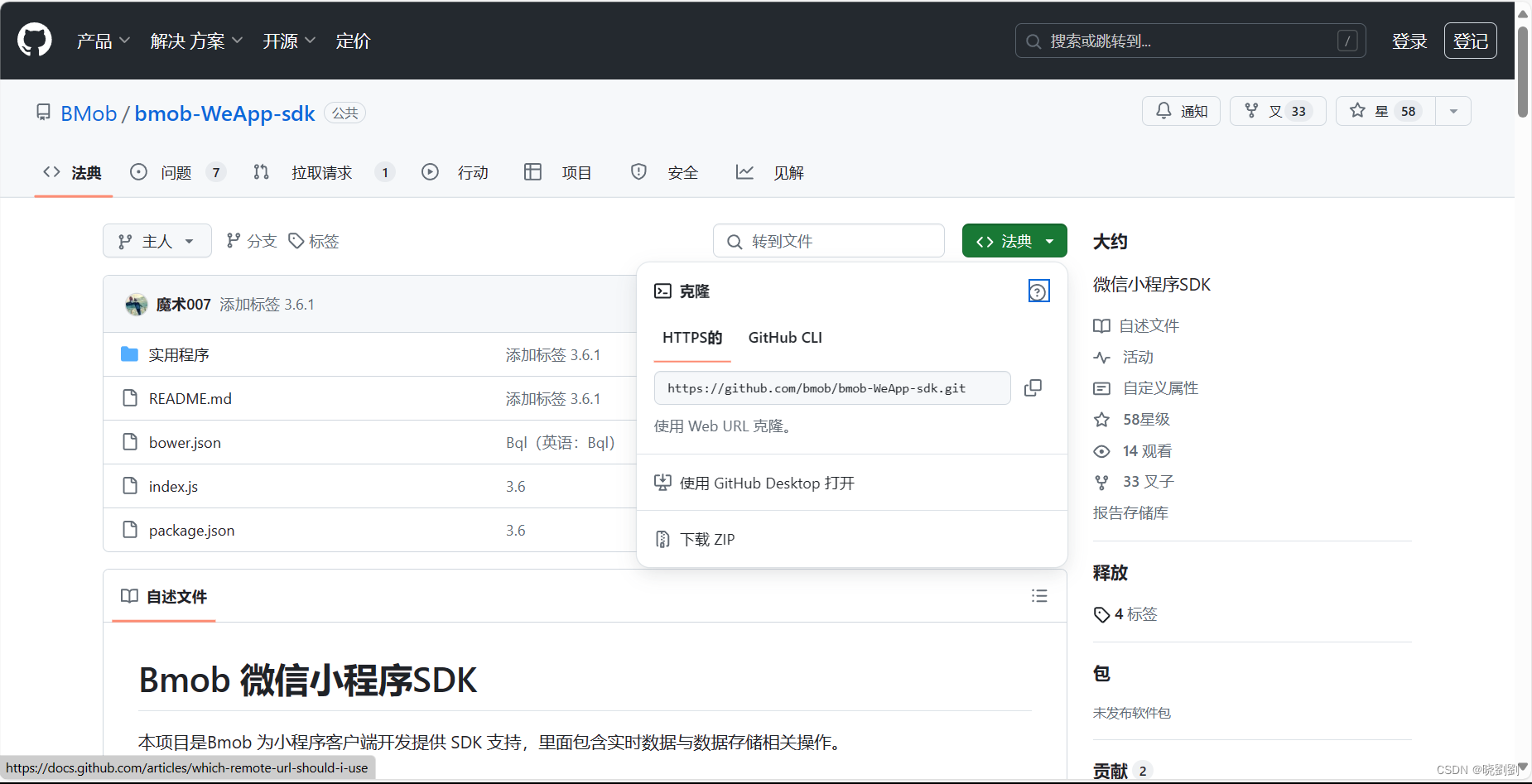Click the 自述文件 book icon
1532x784 pixels.
pos(1101,325)
